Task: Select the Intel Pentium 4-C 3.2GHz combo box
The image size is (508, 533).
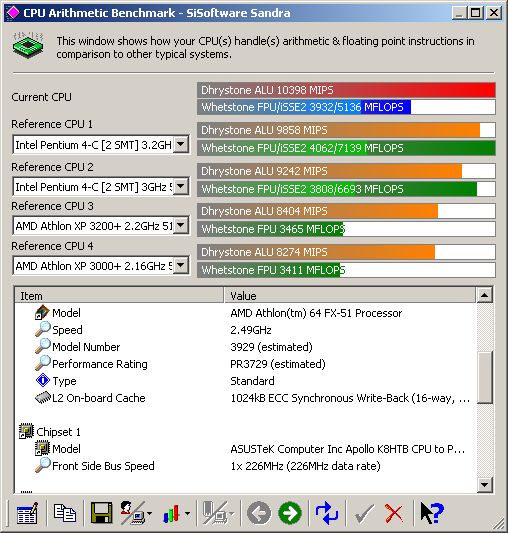Action: pos(101,145)
